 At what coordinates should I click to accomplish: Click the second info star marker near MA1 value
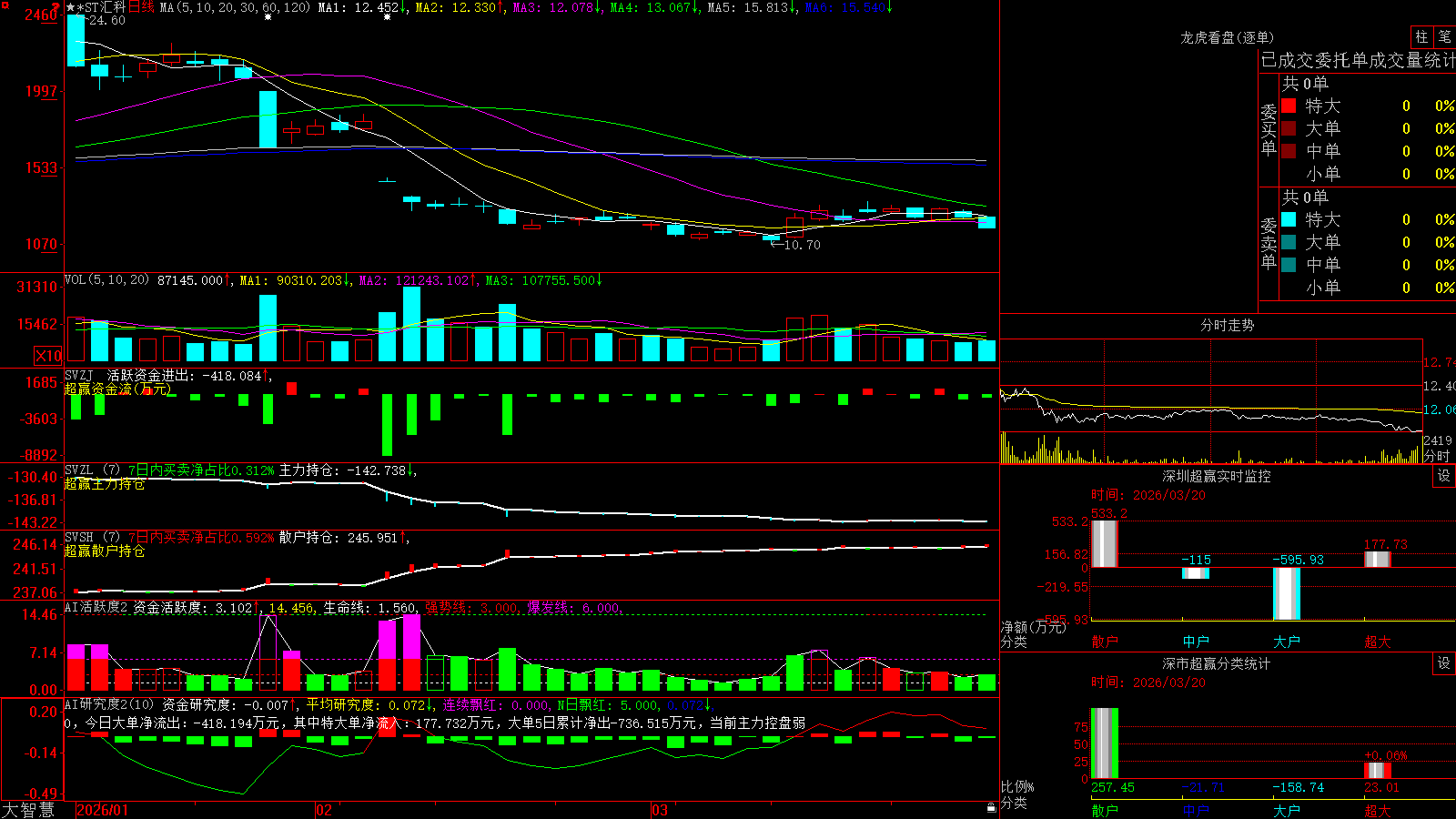(388, 17)
